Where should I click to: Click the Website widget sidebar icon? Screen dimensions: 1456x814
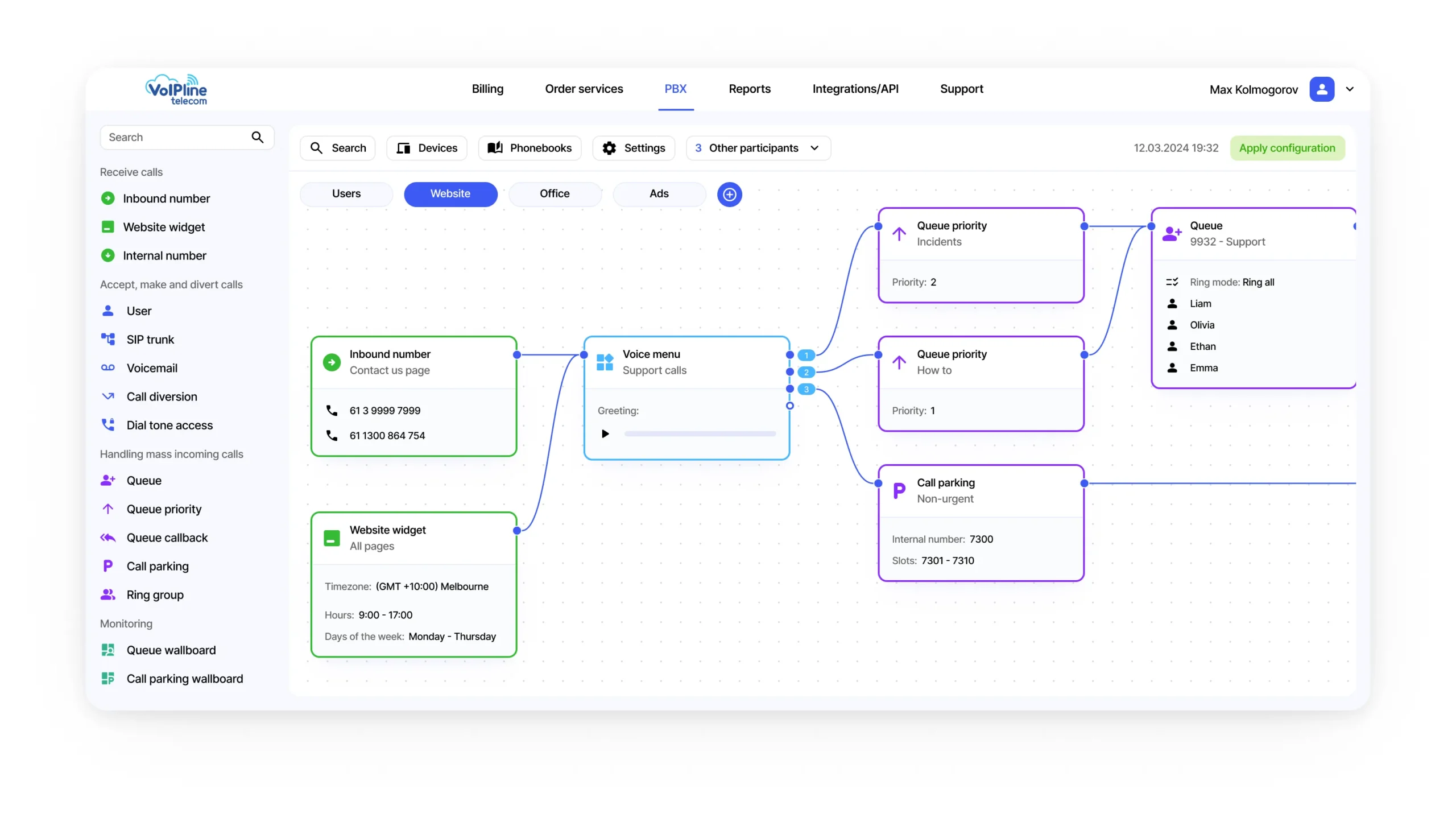[107, 227]
